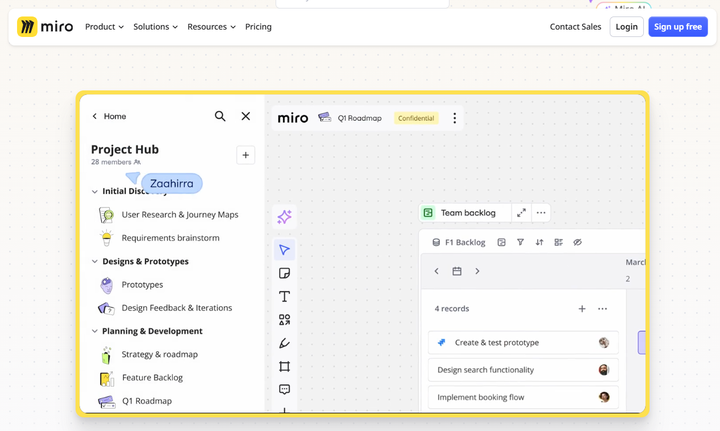Select the Pen drawing tool

point(284,343)
